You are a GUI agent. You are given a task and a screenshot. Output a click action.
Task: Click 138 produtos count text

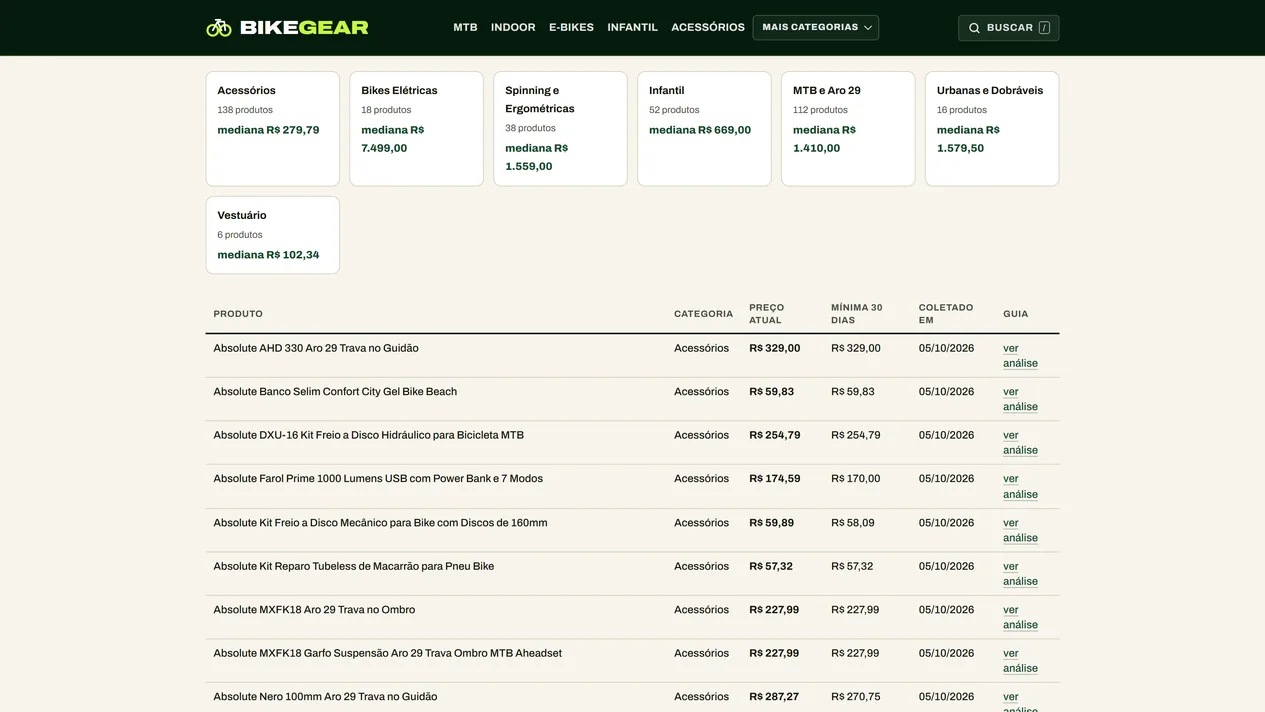[x=245, y=110]
